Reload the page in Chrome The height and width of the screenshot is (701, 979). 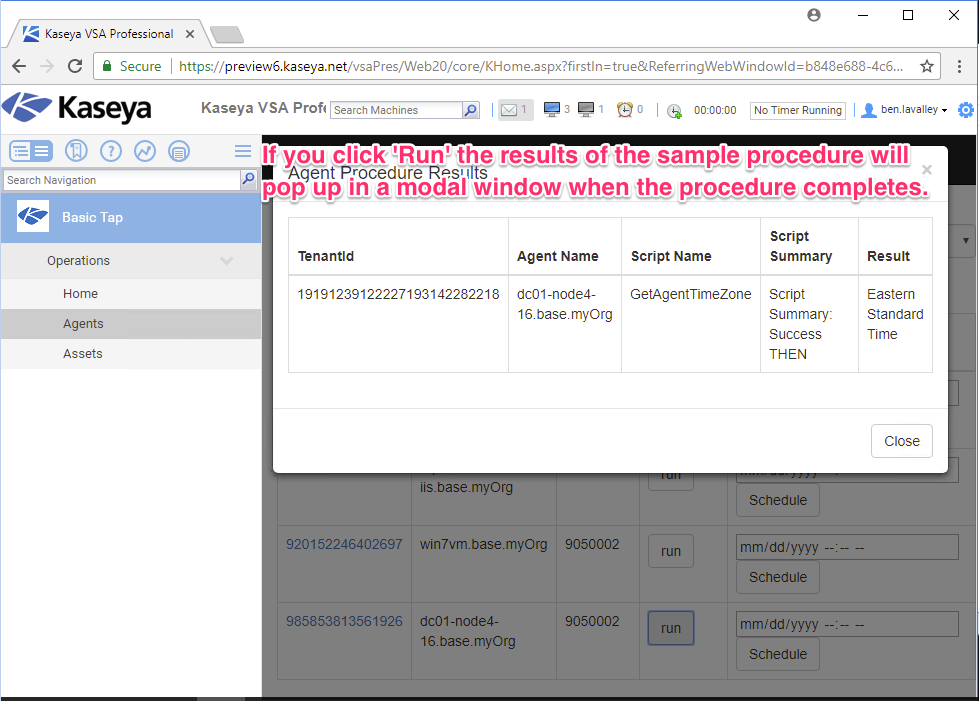pos(75,66)
